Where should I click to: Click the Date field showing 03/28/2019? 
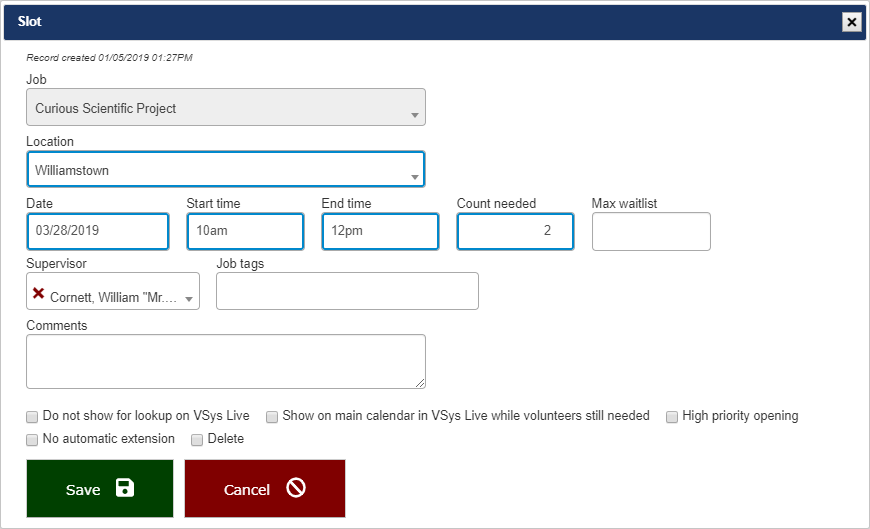point(97,231)
